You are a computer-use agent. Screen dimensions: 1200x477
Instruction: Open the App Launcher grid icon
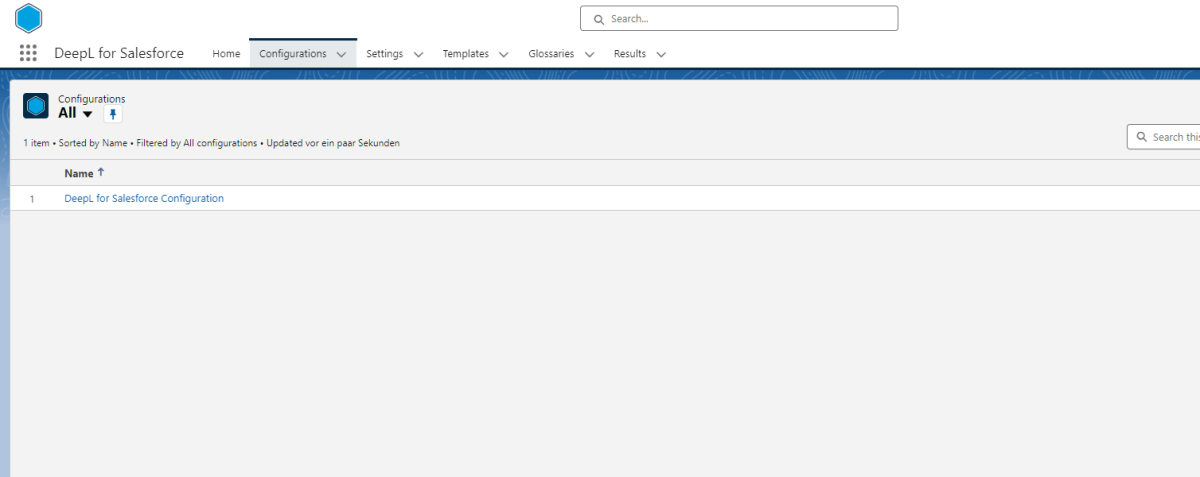[28, 54]
